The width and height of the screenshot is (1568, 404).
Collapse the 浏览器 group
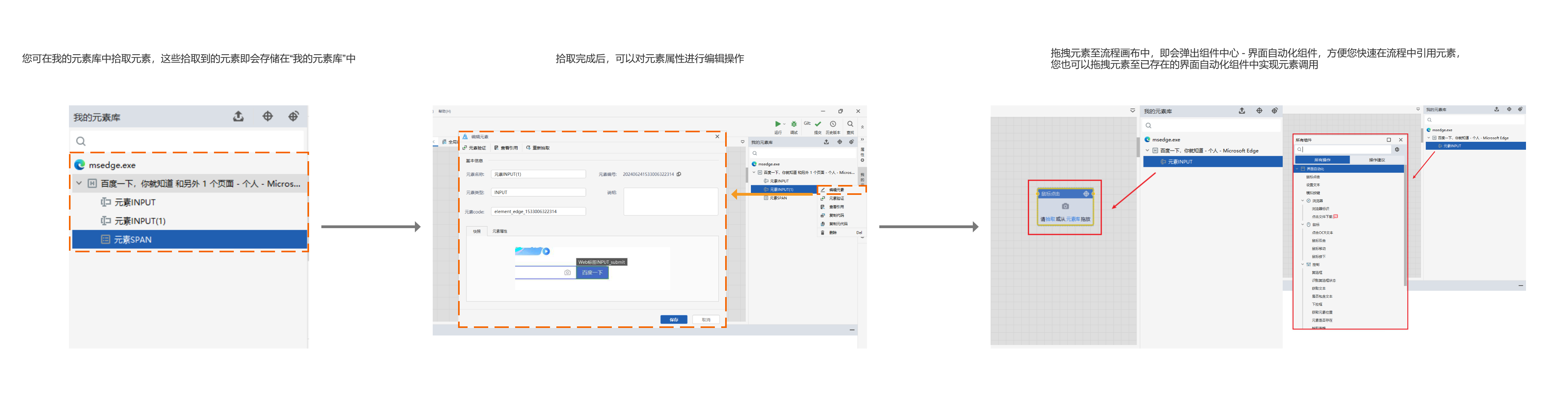click(1303, 201)
